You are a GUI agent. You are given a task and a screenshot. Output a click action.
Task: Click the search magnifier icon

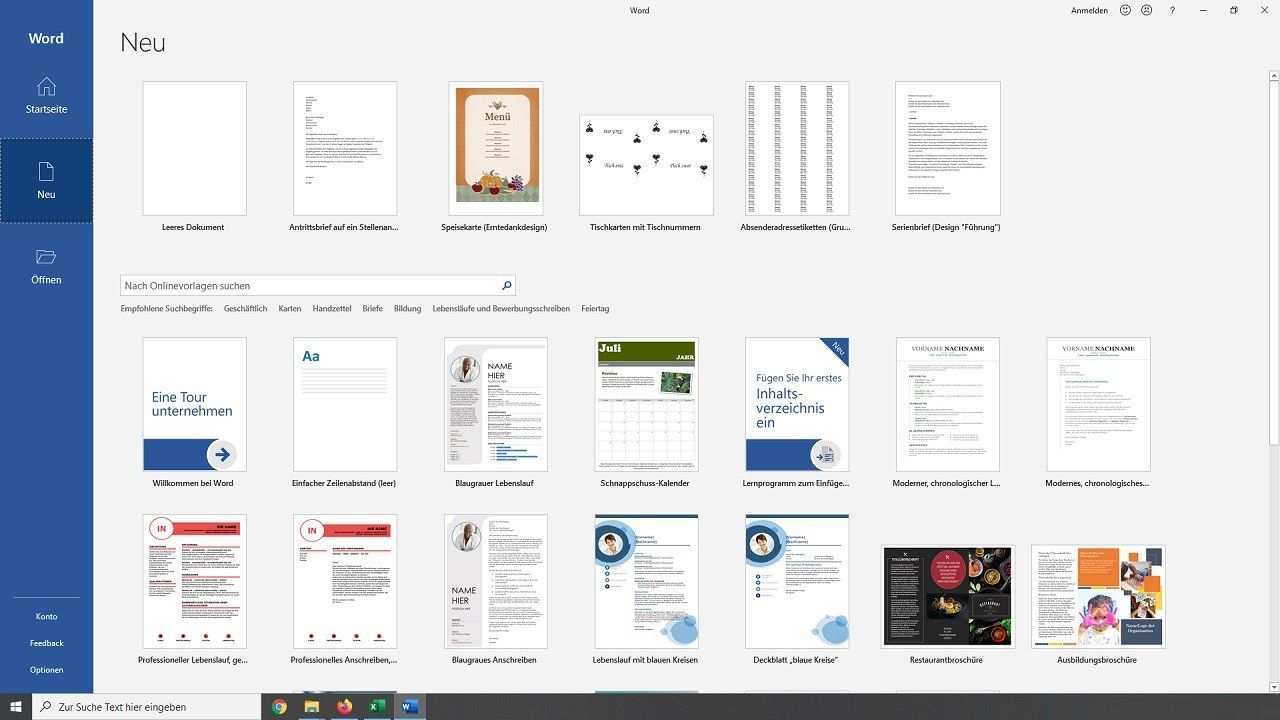pyautogui.click(x=506, y=286)
